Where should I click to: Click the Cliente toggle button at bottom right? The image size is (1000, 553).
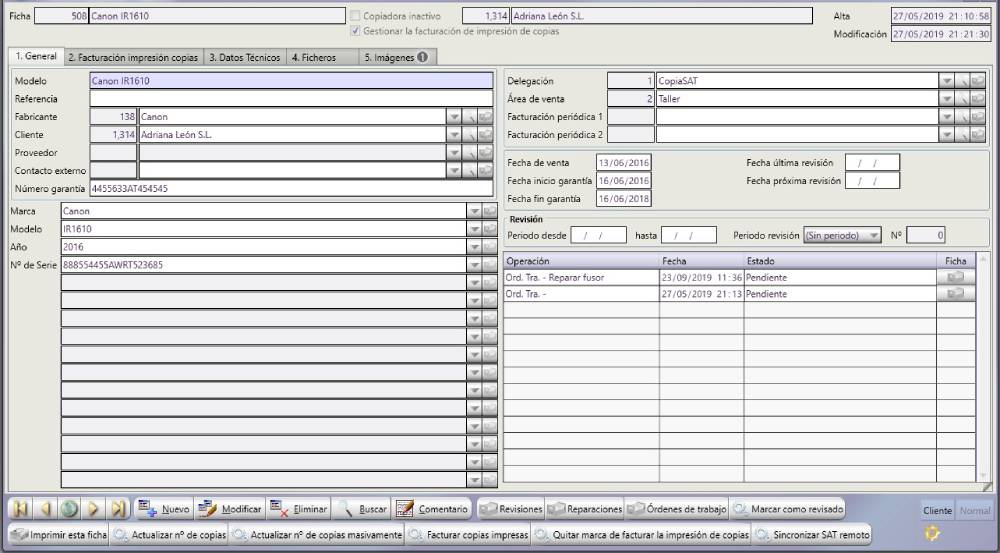[938, 510]
